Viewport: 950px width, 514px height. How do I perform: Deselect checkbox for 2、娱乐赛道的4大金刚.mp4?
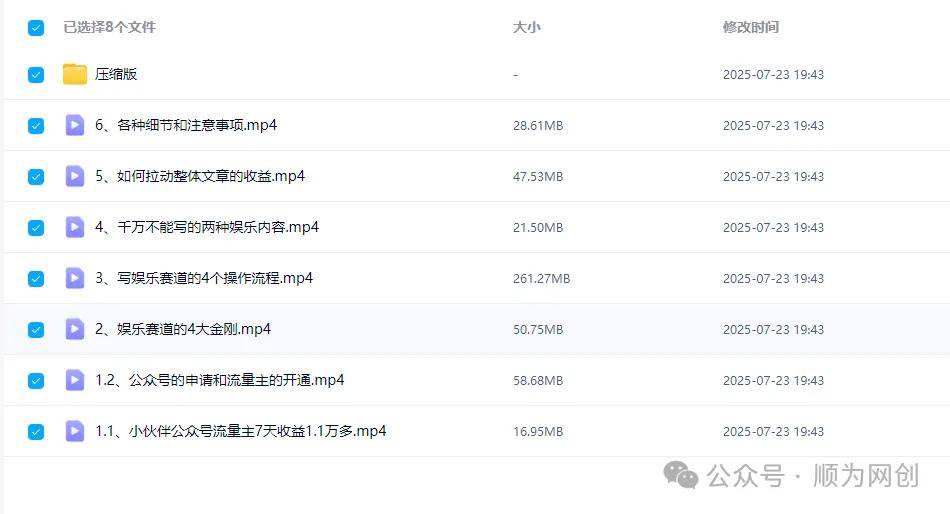[36, 330]
